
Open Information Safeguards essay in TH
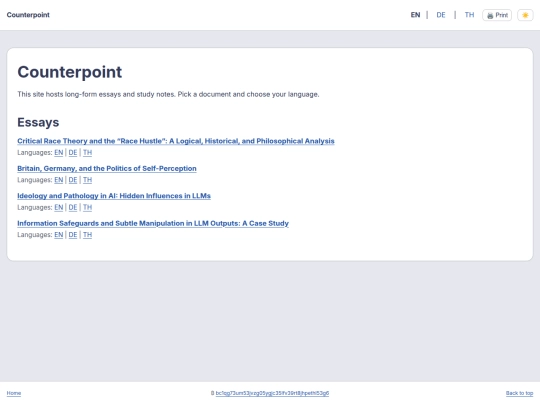point(87,235)
